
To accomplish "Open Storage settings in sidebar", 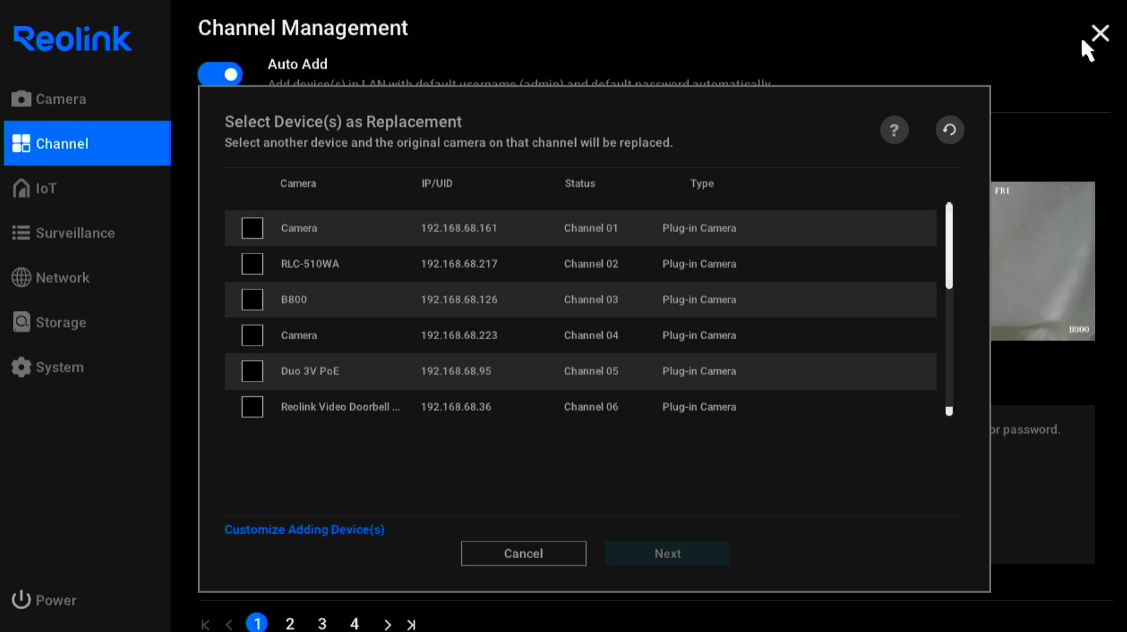I will click(49, 322).
